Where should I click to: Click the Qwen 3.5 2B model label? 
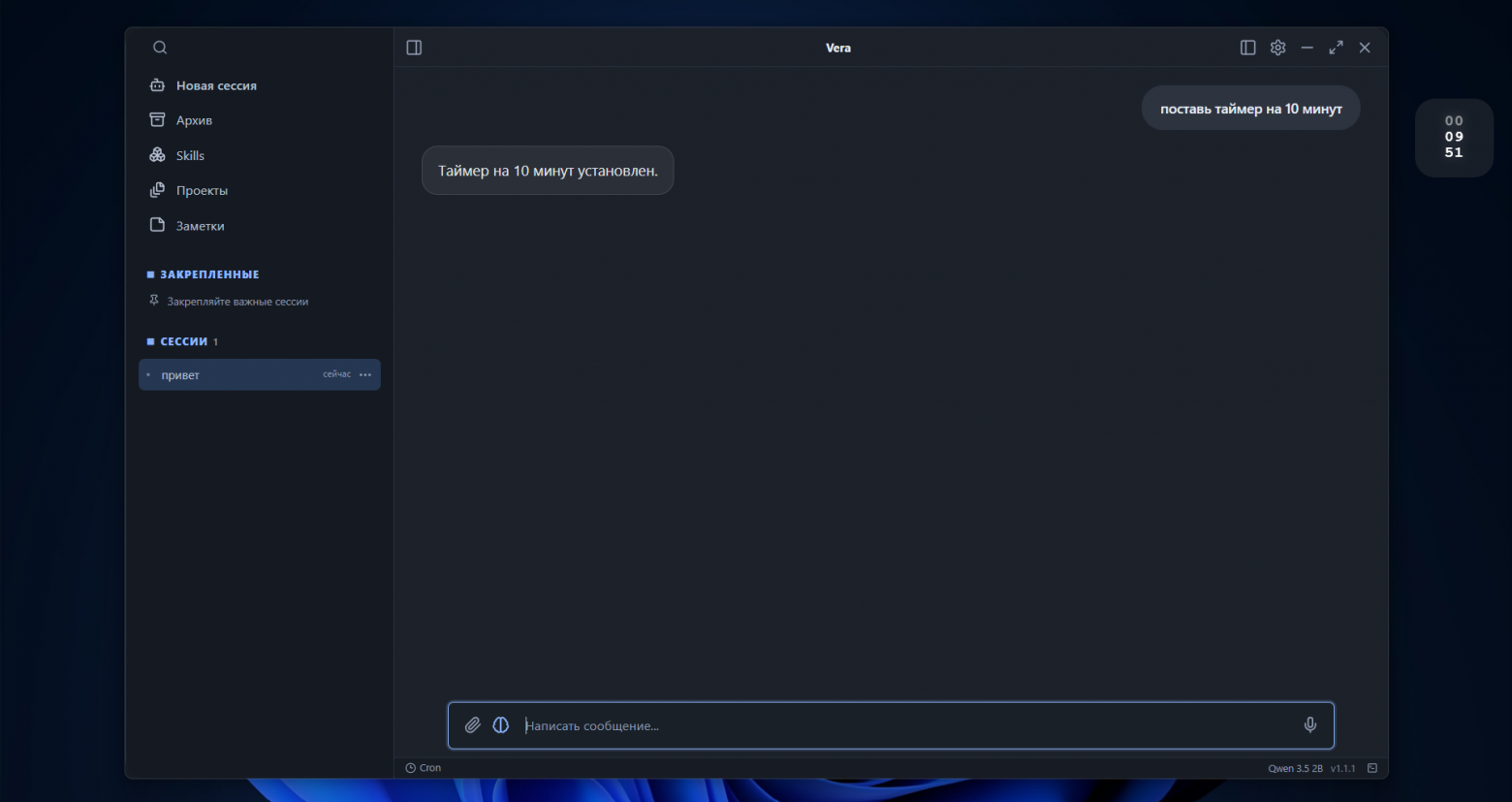click(1295, 768)
